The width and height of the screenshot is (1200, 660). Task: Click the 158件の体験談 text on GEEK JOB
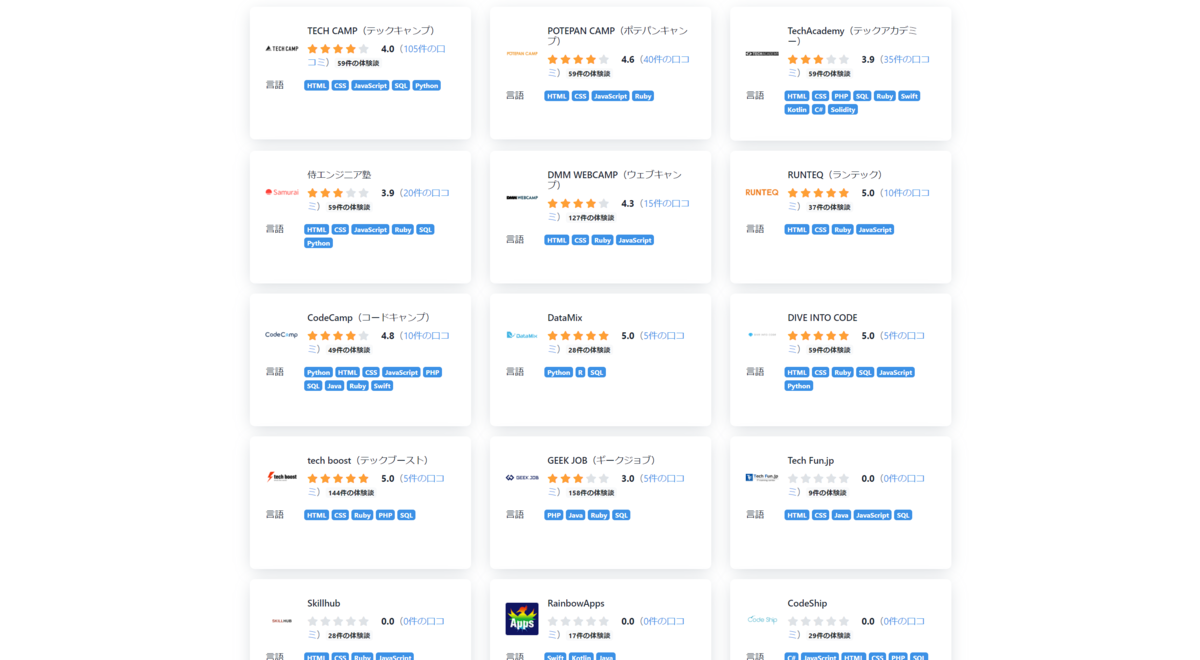point(591,493)
